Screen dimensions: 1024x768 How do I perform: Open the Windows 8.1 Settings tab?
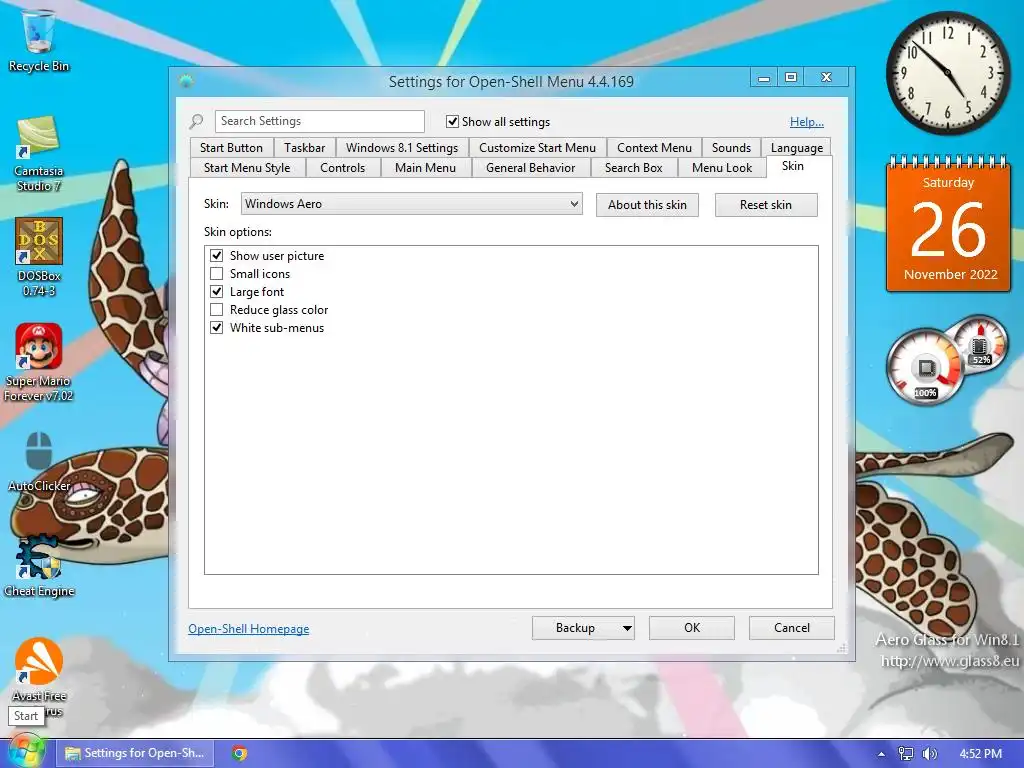[x=402, y=148]
